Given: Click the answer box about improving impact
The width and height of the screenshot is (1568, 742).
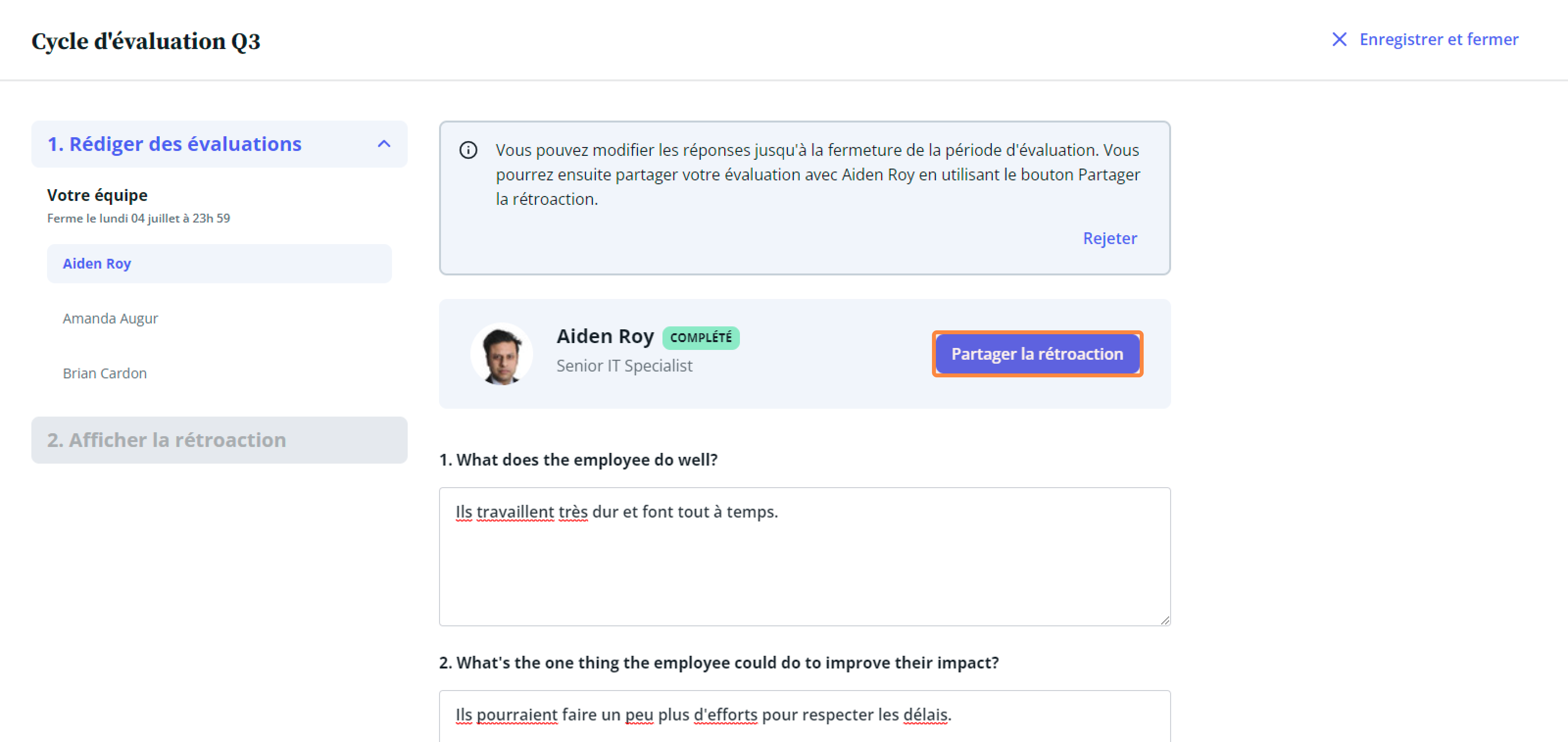Looking at the screenshot, I should (805, 716).
